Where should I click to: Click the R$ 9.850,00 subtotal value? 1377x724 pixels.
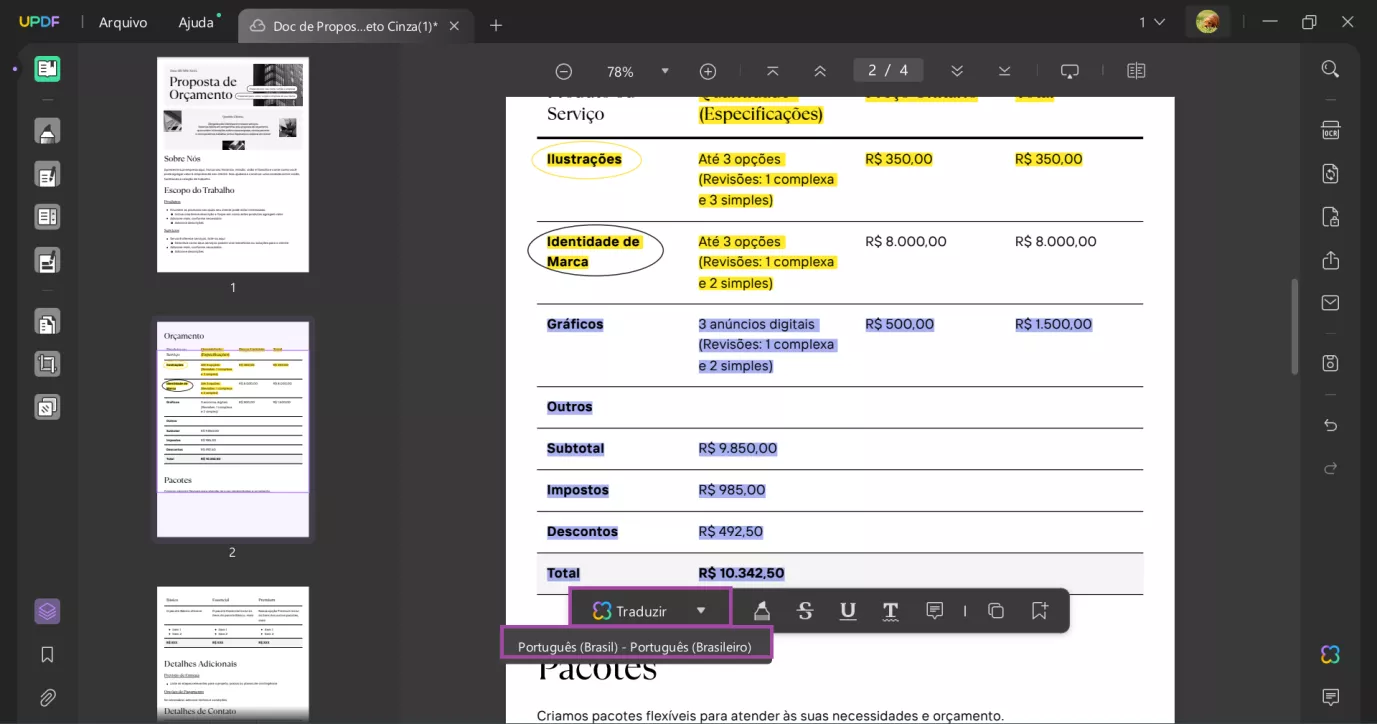[x=738, y=449]
